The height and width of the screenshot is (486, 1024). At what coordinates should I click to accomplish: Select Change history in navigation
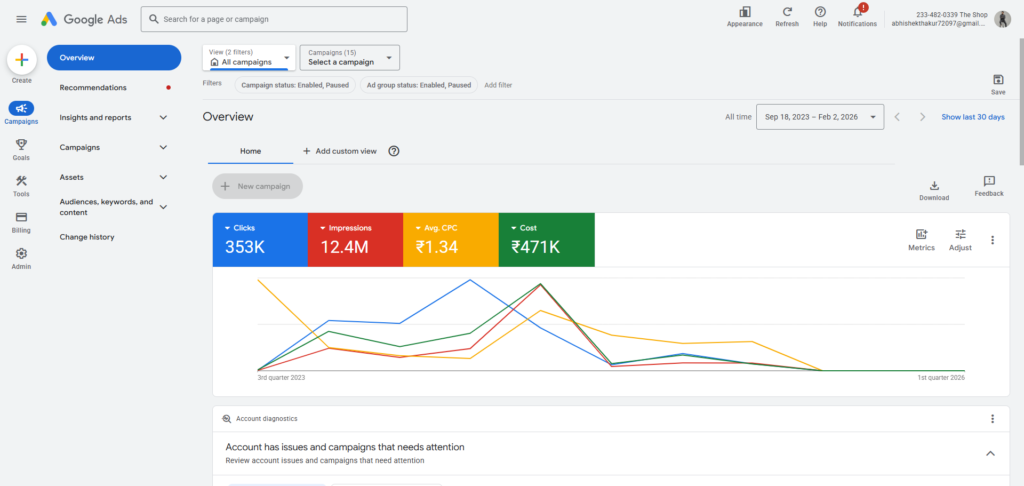click(x=87, y=237)
